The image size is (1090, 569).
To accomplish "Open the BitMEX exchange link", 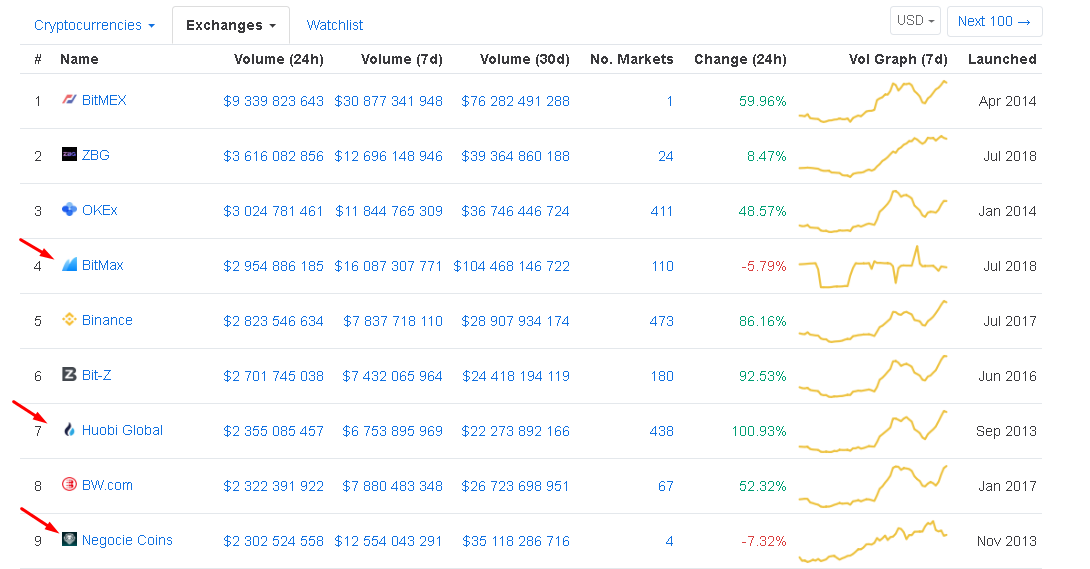I will [x=104, y=100].
